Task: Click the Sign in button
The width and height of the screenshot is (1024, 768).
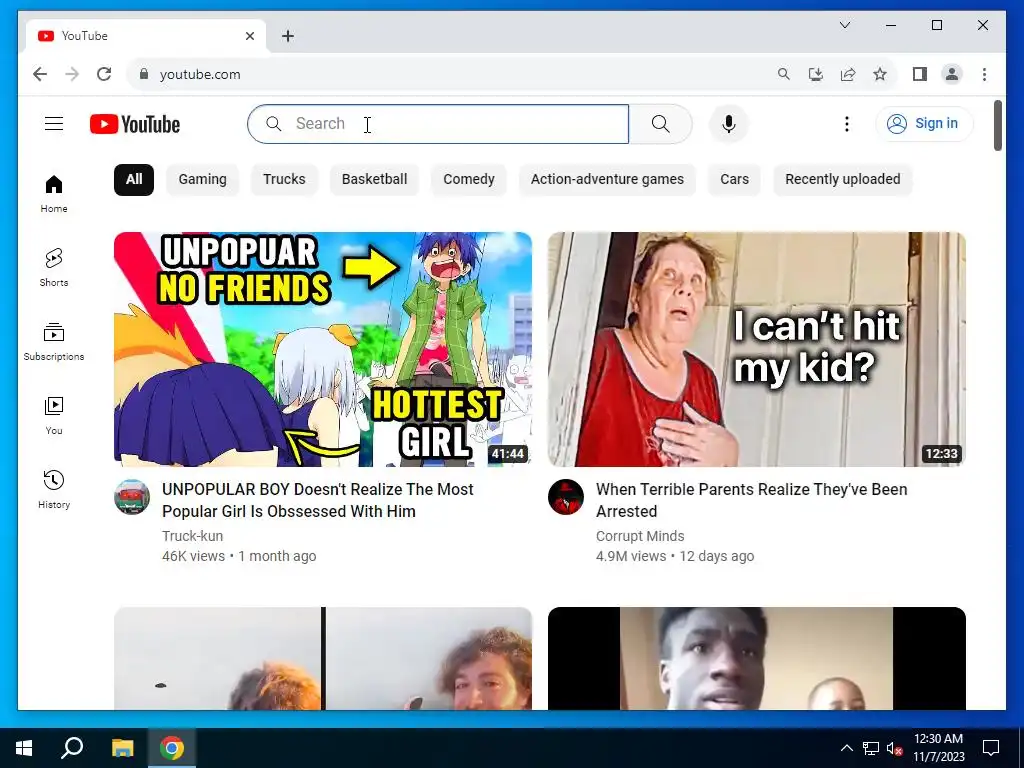Action: (924, 123)
